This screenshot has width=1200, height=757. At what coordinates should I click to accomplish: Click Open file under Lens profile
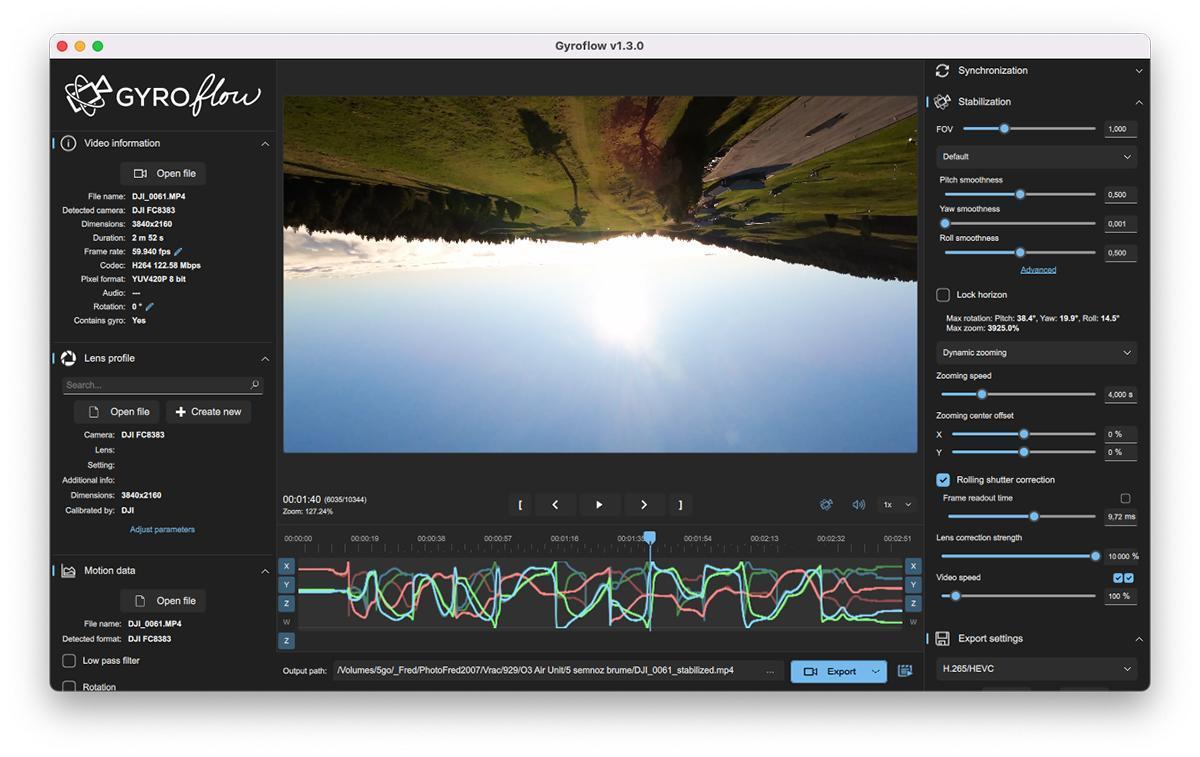point(117,412)
